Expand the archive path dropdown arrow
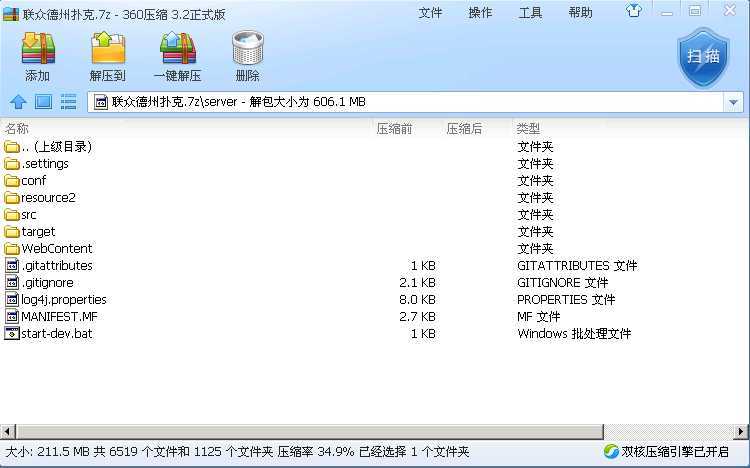Image resolution: width=750 pixels, height=468 pixels. [733, 102]
